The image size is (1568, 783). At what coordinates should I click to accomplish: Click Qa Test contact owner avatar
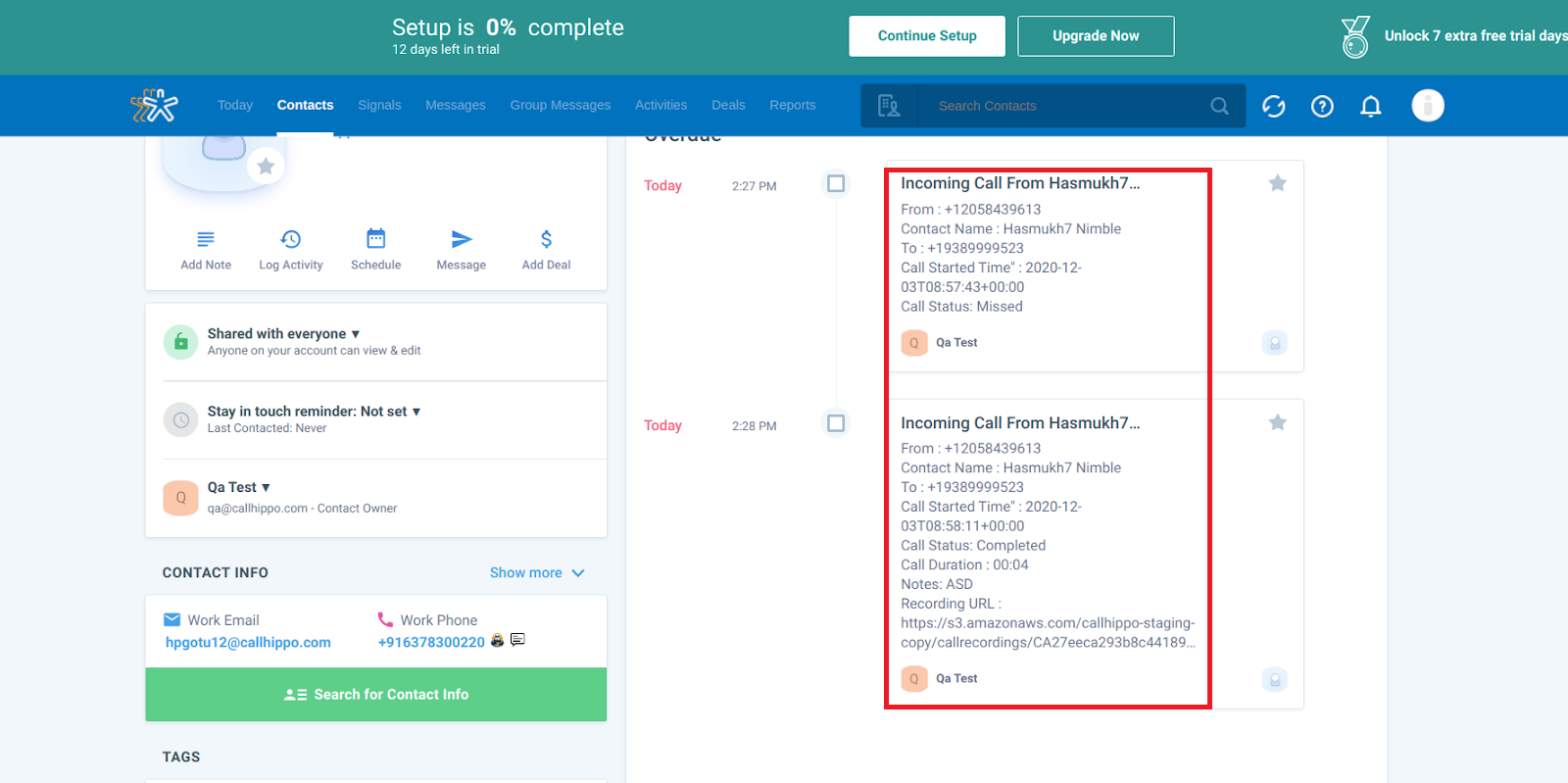(180, 498)
